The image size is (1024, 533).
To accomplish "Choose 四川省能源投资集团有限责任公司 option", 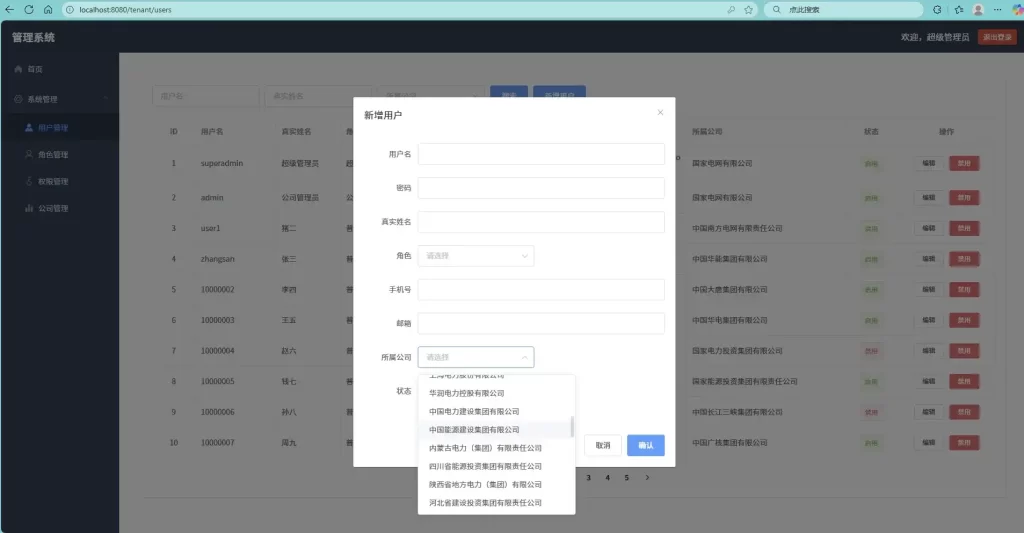I will (x=496, y=466).
